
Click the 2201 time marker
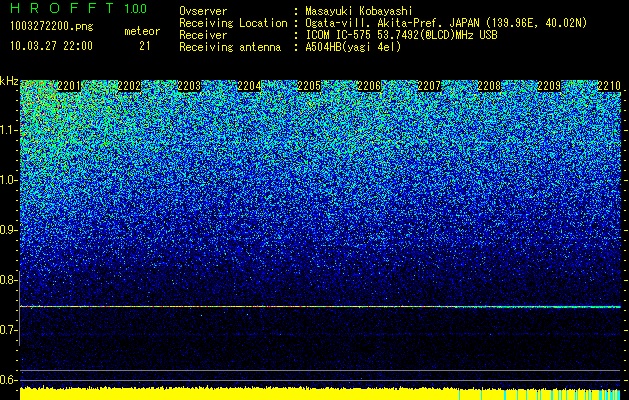pyautogui.click(x=69, y=86)
